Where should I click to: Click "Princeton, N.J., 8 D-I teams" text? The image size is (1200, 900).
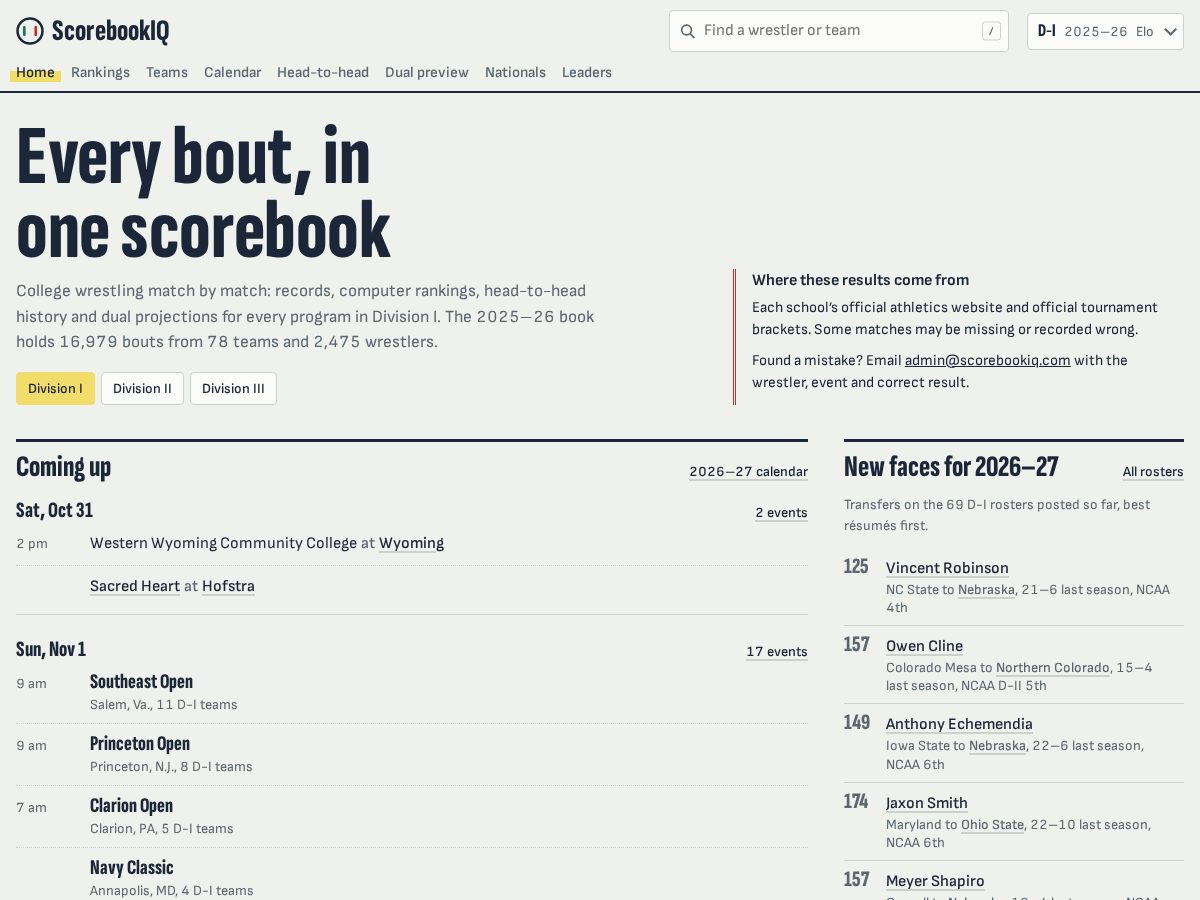[171, 766]
